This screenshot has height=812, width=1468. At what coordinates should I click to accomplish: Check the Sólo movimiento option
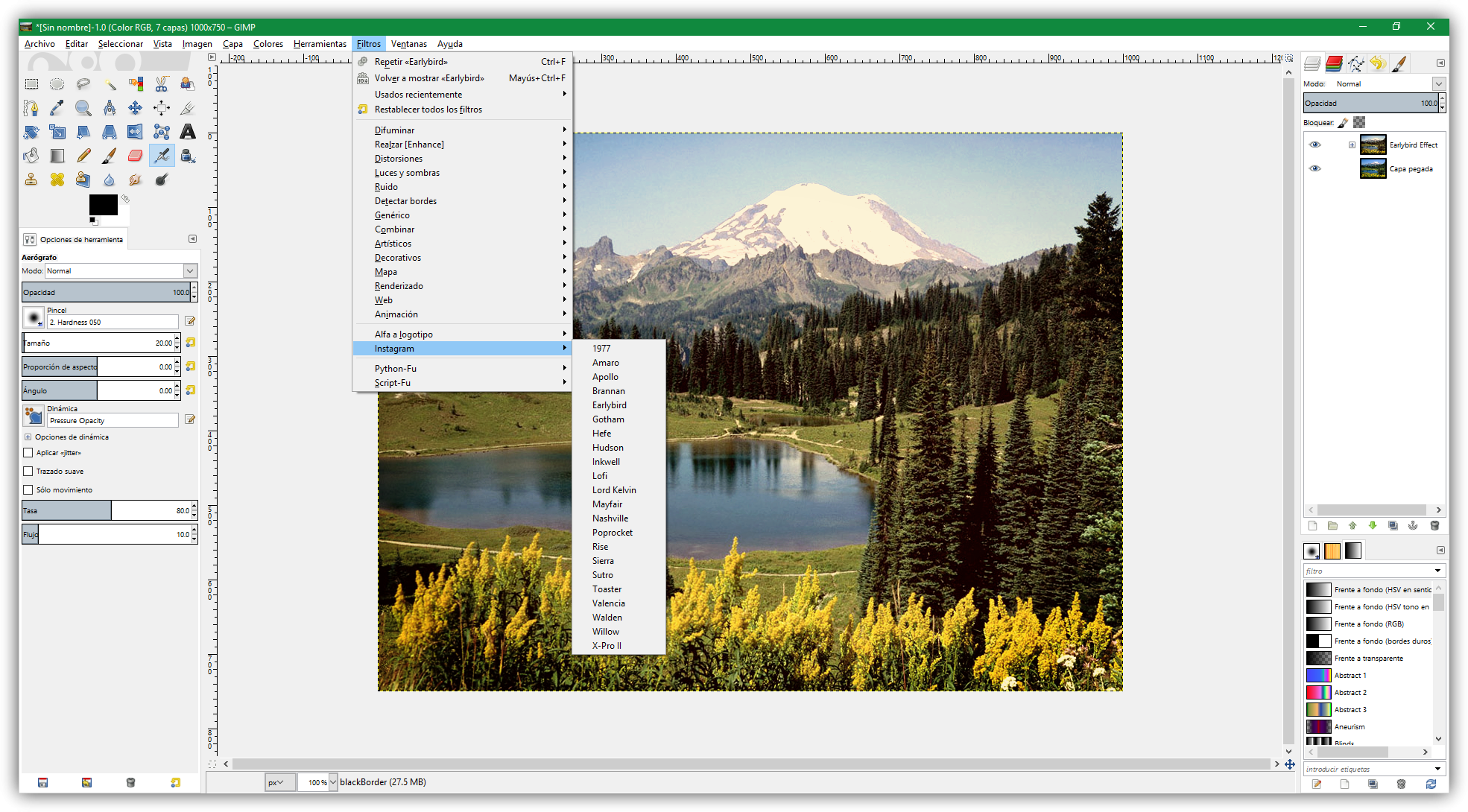tap(28, 490)
